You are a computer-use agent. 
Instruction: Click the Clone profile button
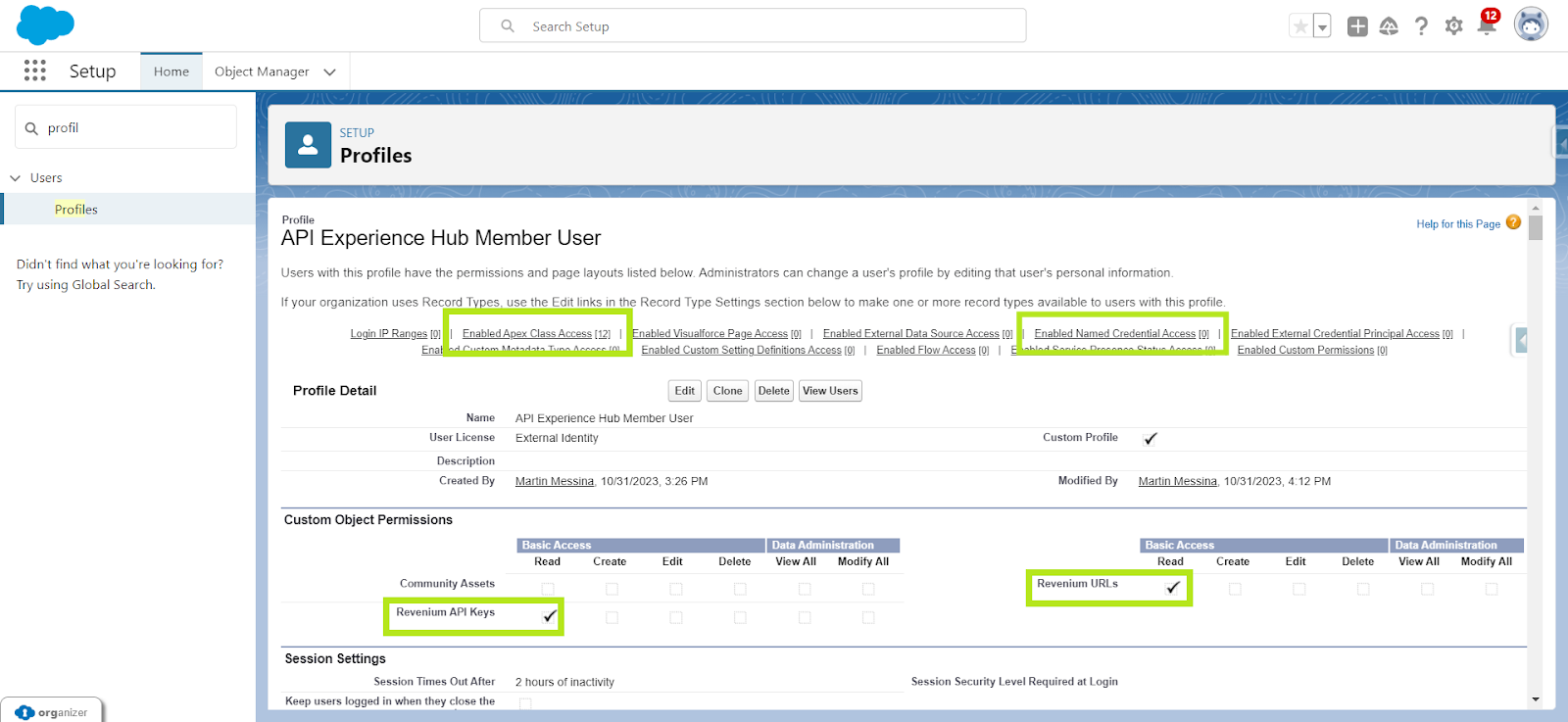pyautogui.click(x=727, y=391)
